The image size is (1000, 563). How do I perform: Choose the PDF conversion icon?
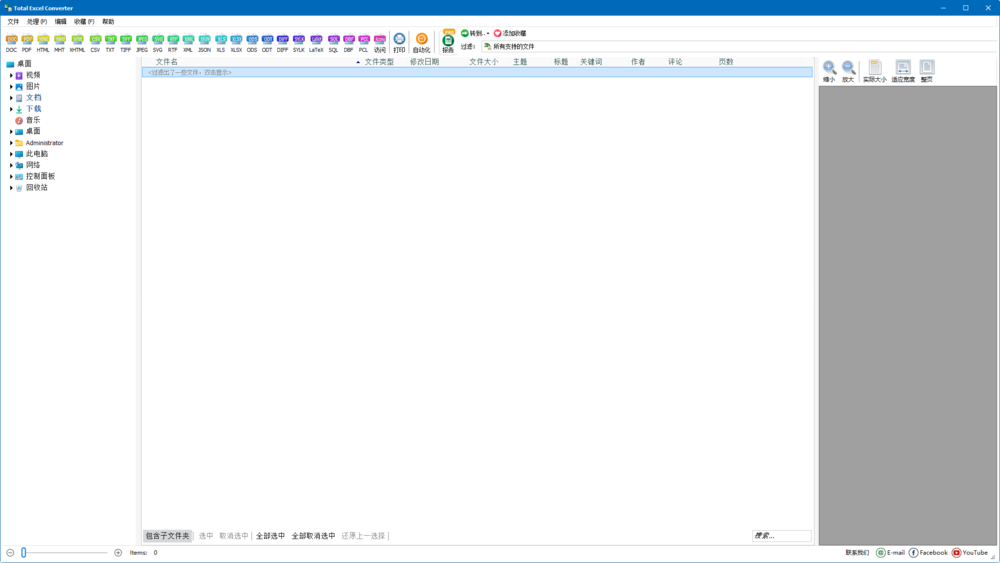(x=27, y=43)
